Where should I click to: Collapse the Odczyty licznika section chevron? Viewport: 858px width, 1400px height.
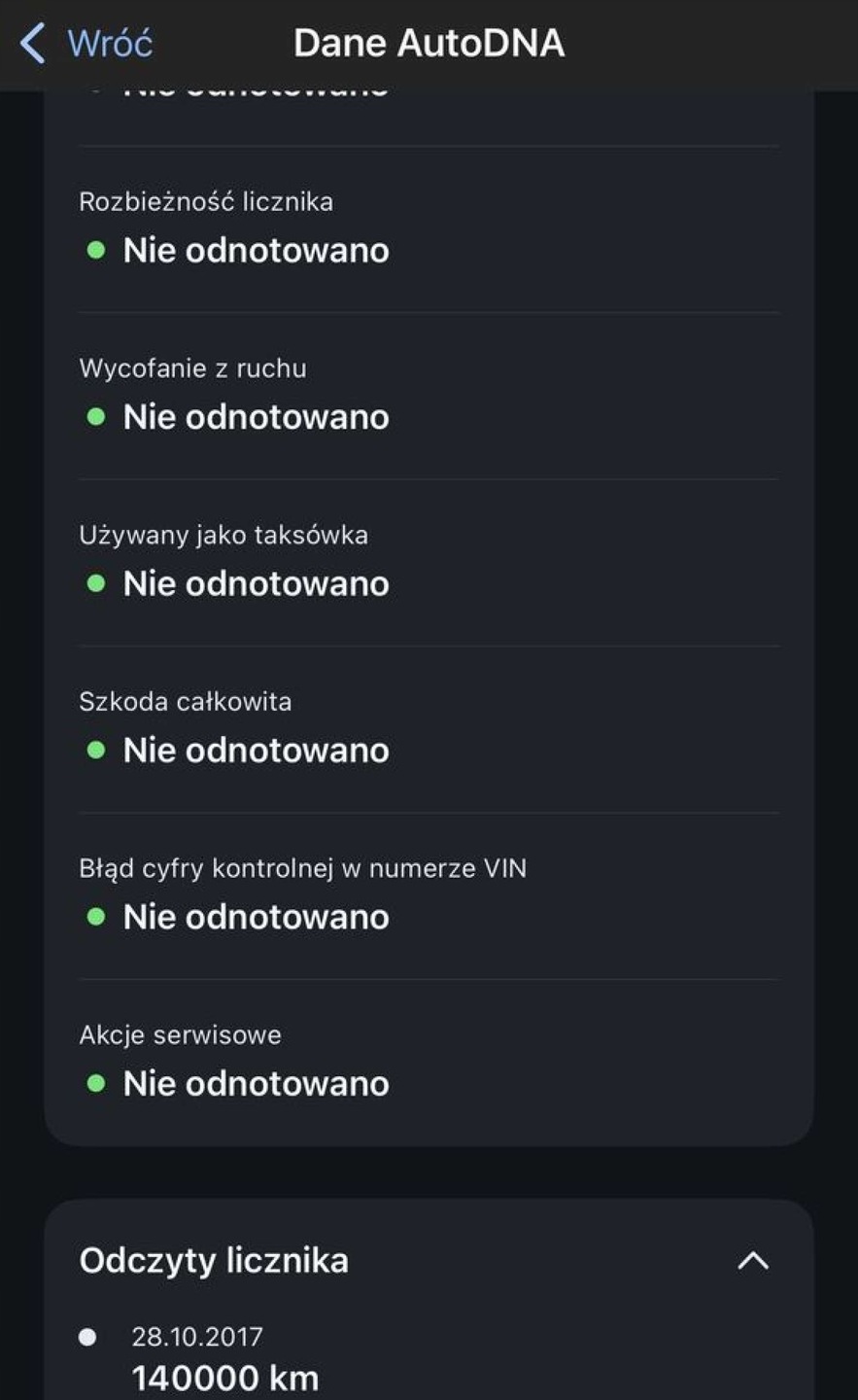point(753,1261)
